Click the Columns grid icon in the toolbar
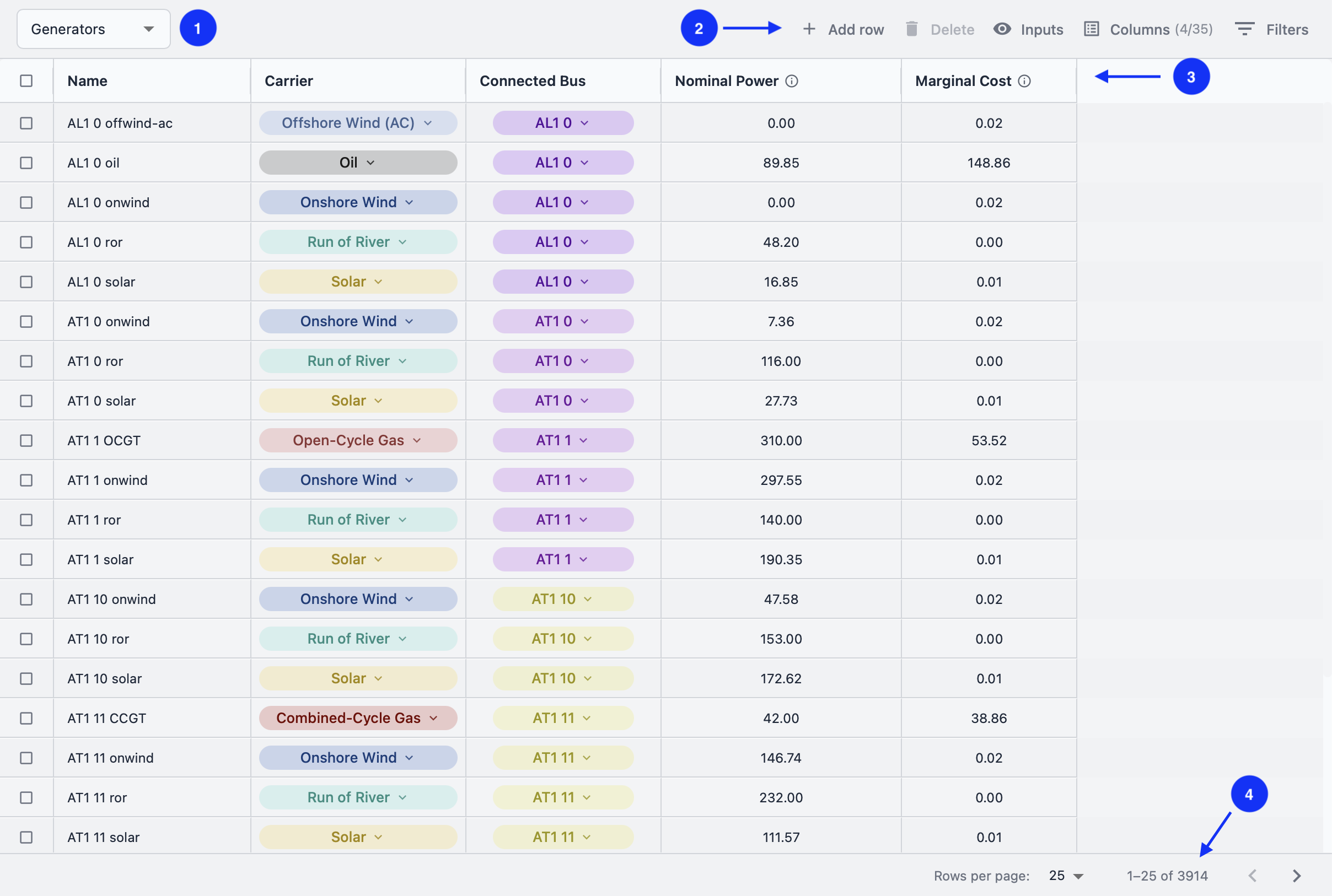This screenshot has height=896, width=1332. (1093, 29)
